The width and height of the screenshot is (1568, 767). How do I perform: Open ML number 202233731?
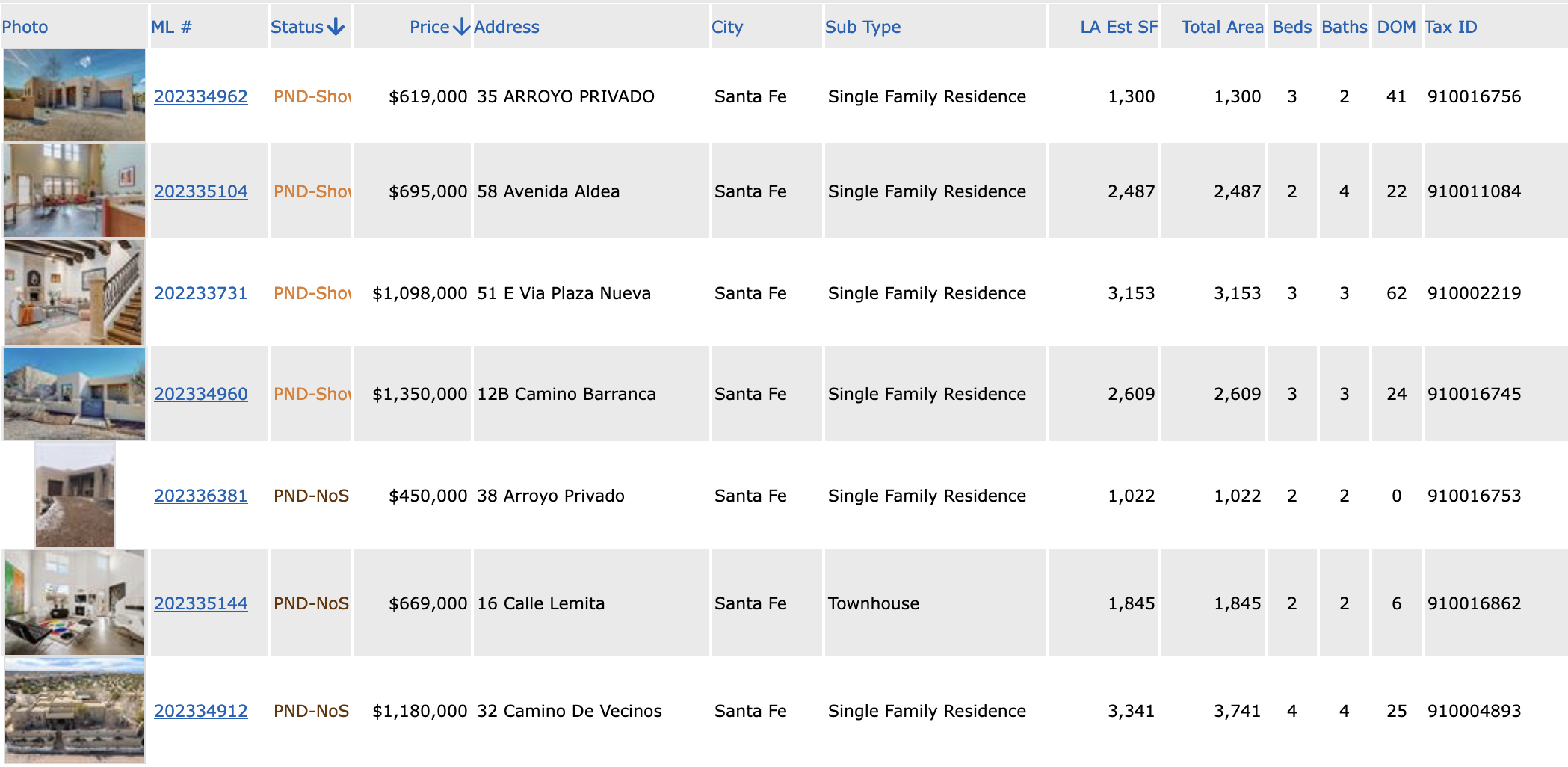tap(200, 293)
